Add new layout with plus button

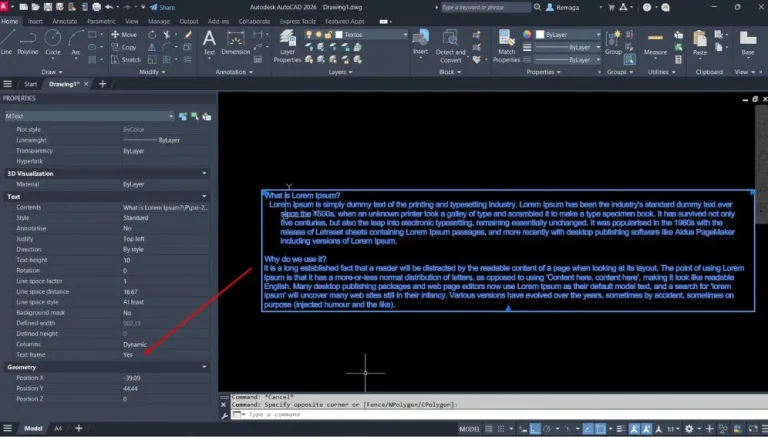coord(78,429)
